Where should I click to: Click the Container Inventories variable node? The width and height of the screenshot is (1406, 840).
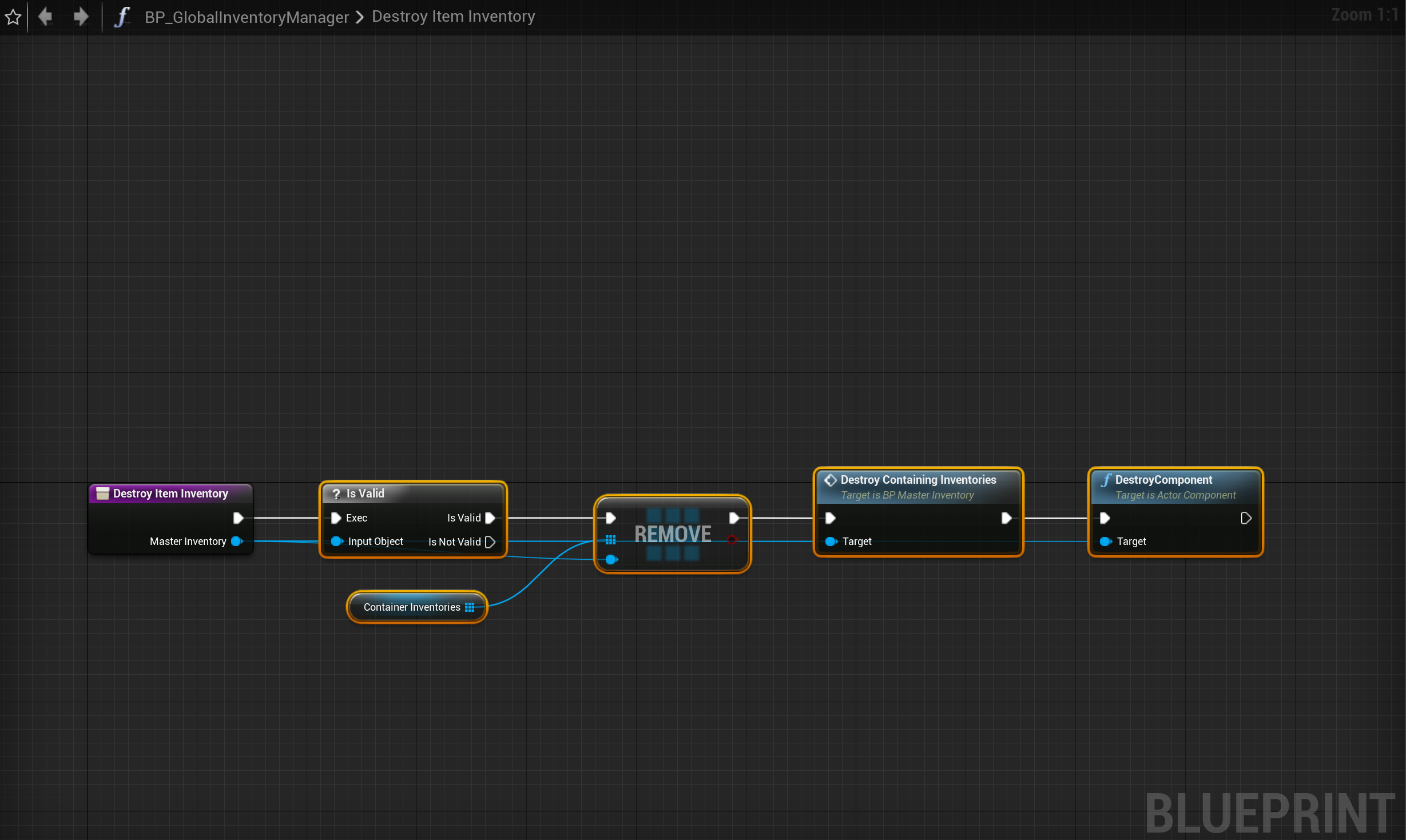coord(411,607)
